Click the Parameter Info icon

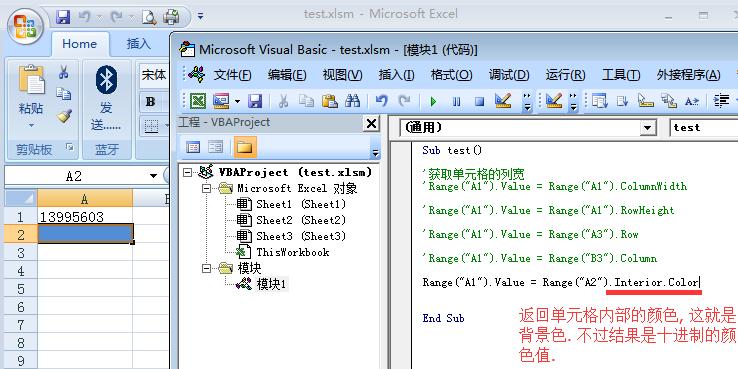coord(668,100)
